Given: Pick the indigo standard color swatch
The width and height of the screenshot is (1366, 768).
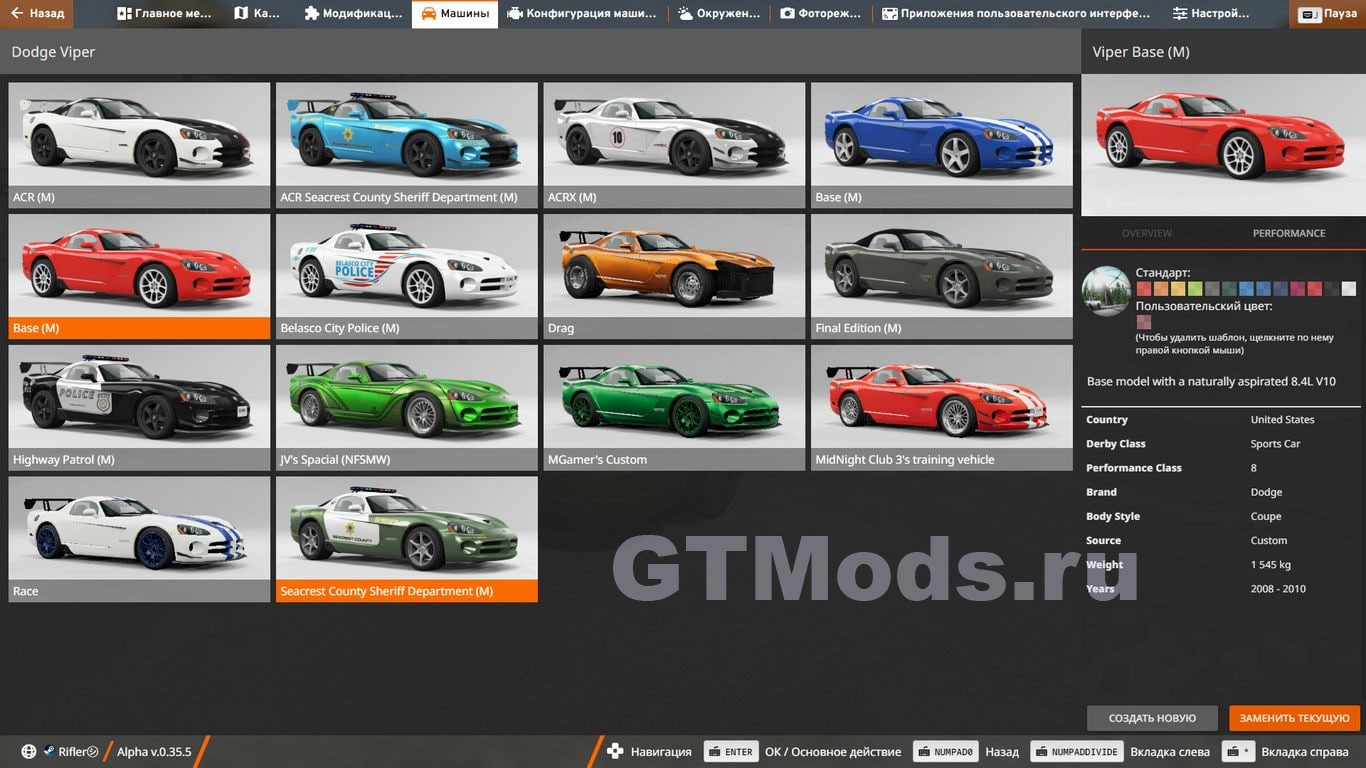Looking at the screenshot, I should tap(1280, 289).
